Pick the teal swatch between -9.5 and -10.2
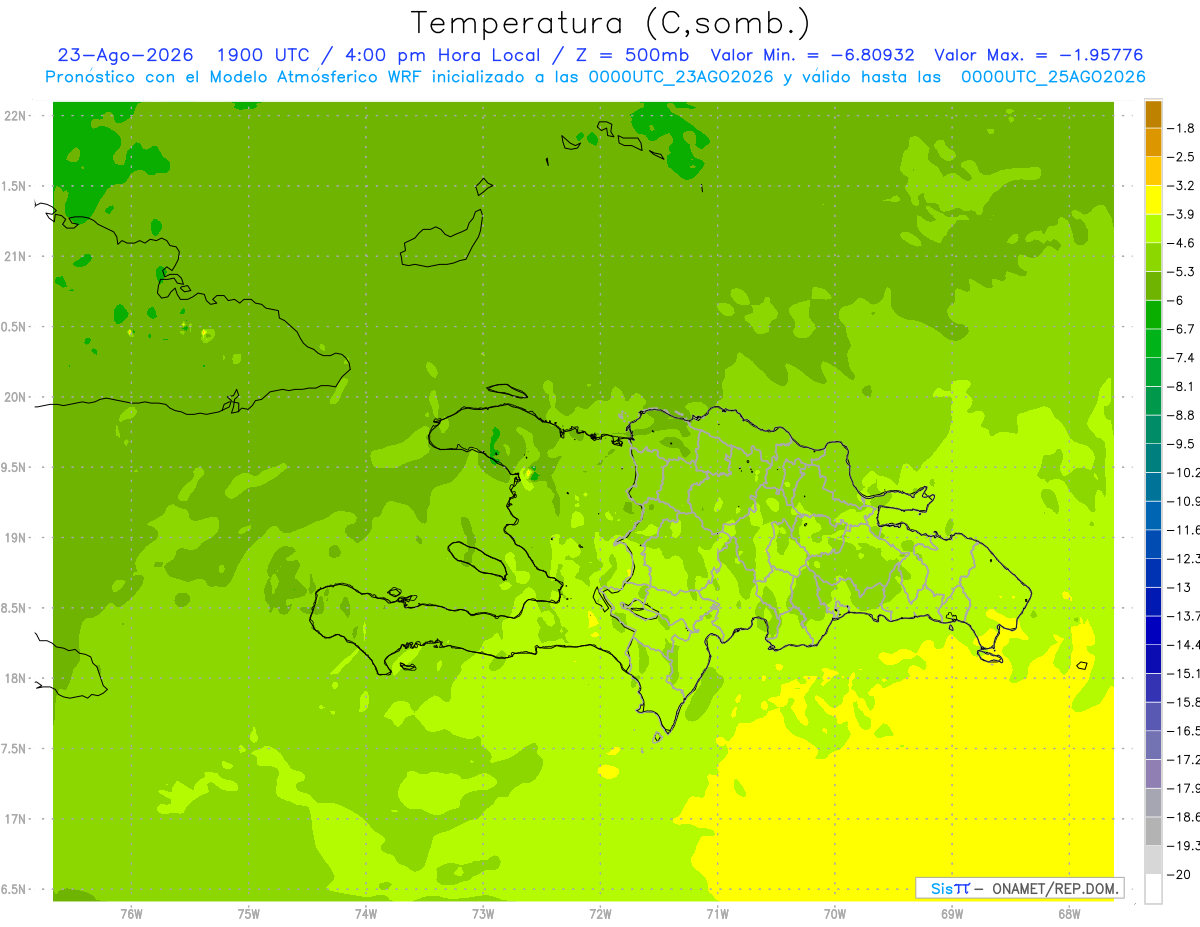Screen dimensions: 1200x927 click(1153, 458)
